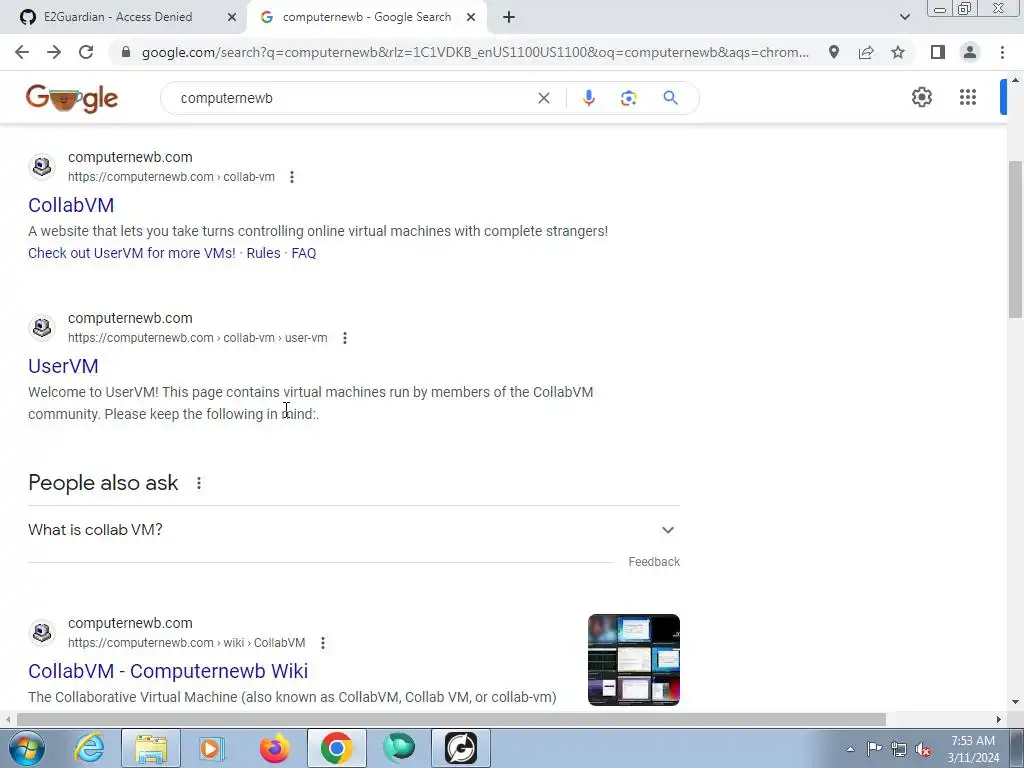Open the tab search dropdown arrow
The image size is (1024, 768).
click(x=904, y=17)
